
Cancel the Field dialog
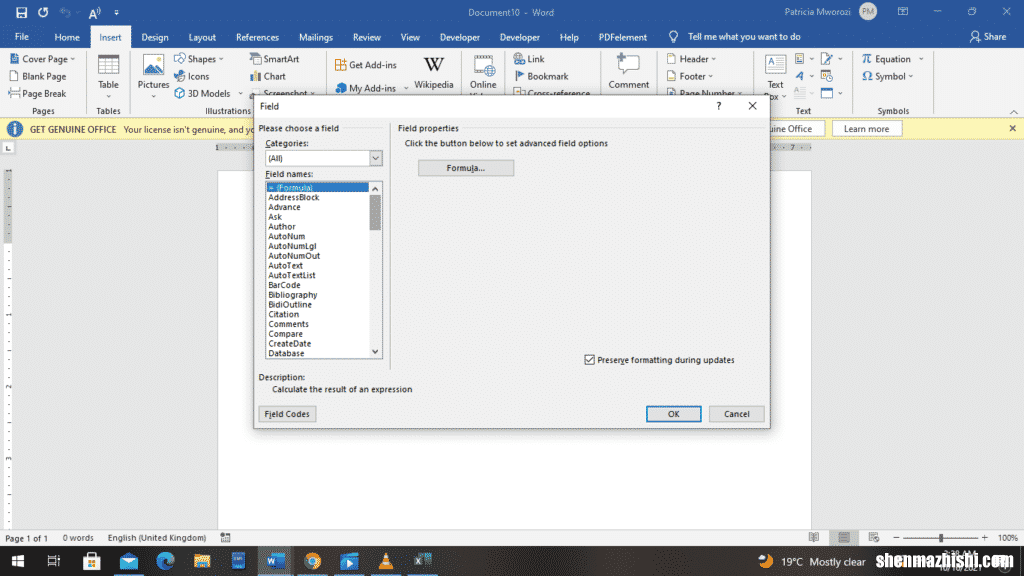coord(736,414)
